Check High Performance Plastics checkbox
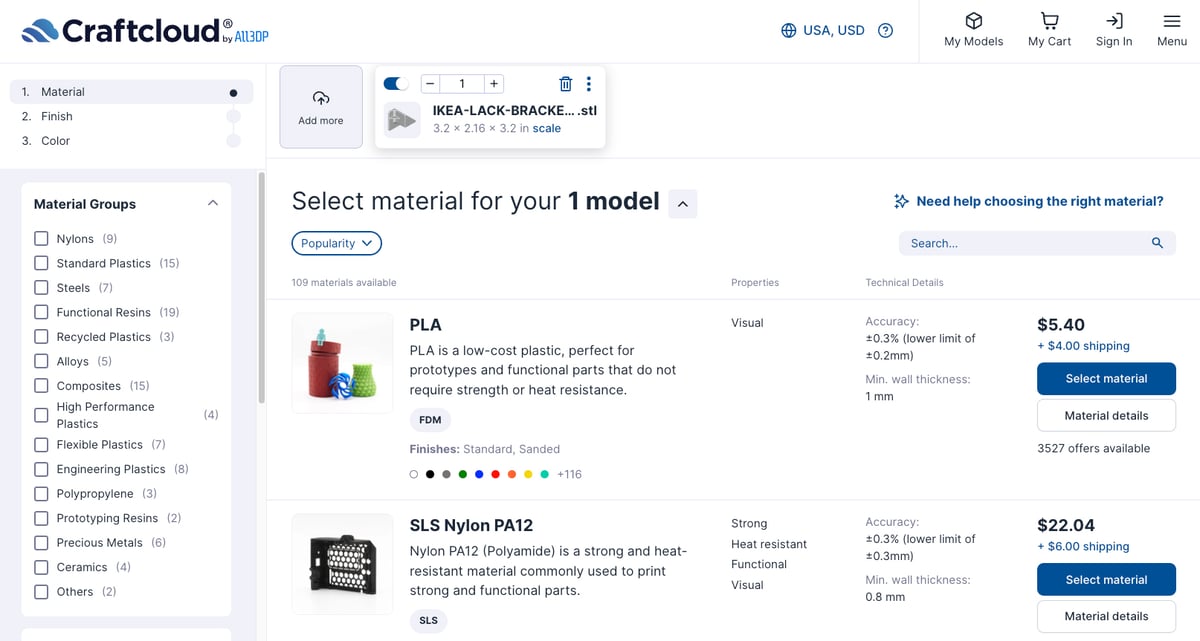The width and height of the screenshot is (1200, 641). tap(41, 415)
